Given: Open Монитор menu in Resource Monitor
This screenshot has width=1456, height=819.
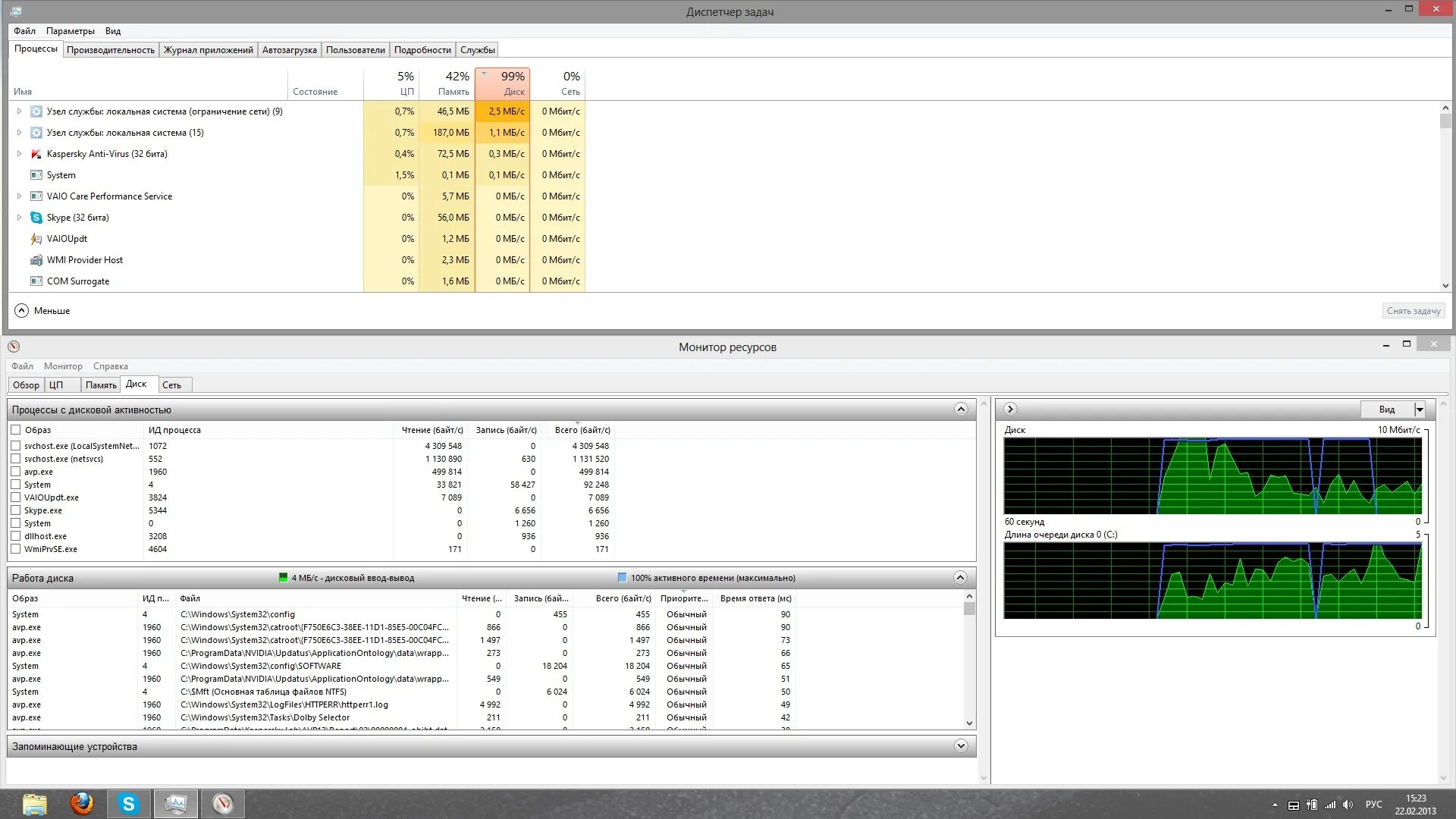Looking at the screenshot, I should click(x=63, y=366).
